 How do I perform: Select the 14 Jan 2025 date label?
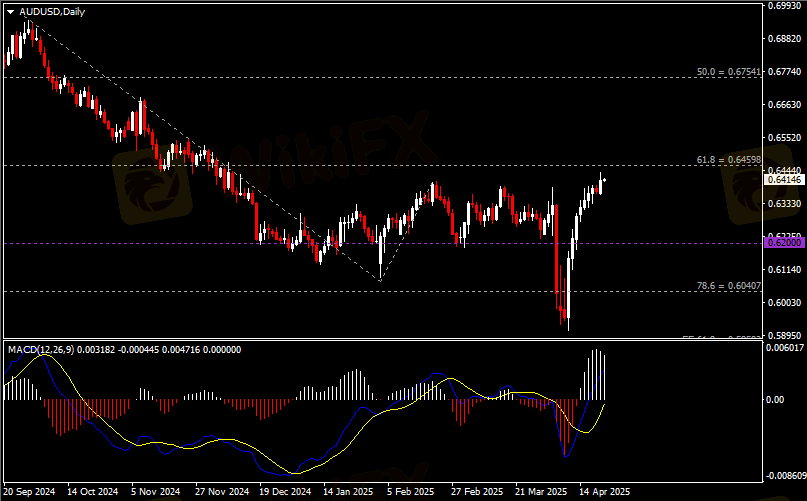point(348,492)
